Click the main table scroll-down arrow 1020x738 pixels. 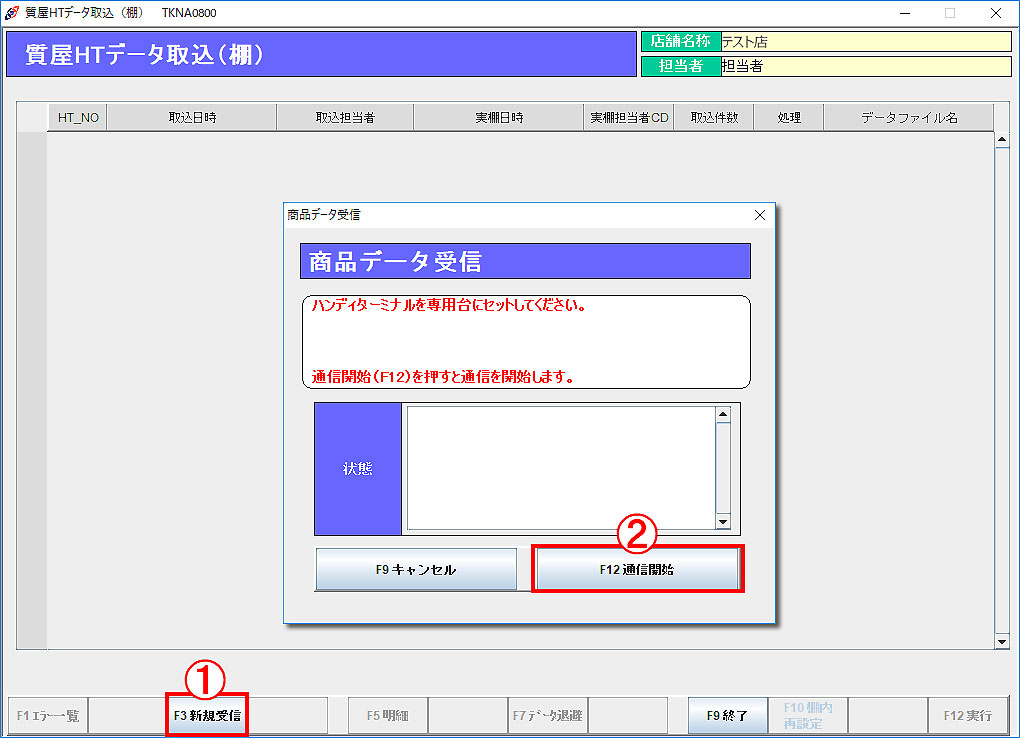point(1002,642)
